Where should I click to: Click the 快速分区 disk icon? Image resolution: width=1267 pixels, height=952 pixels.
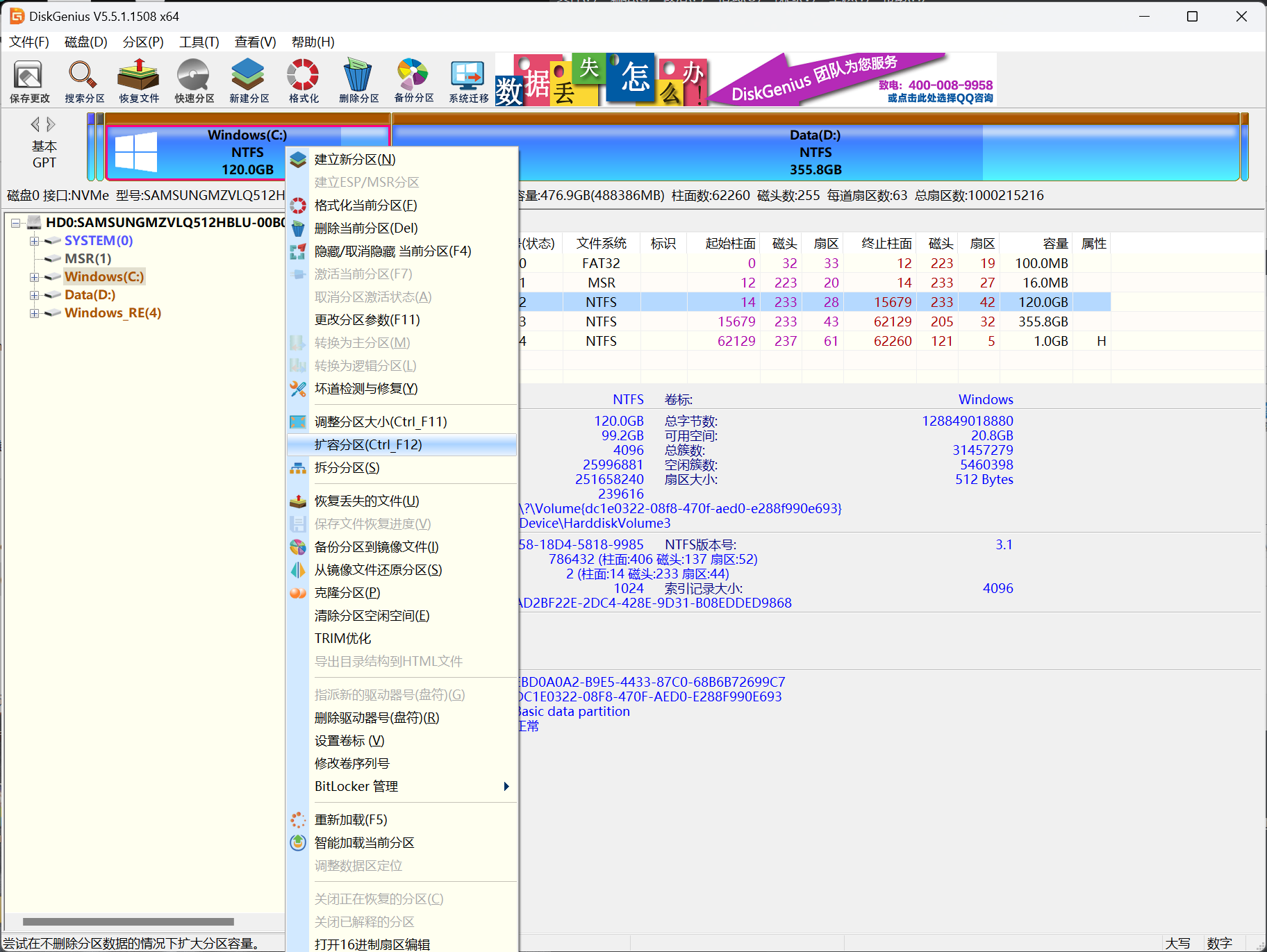(194, 81)
